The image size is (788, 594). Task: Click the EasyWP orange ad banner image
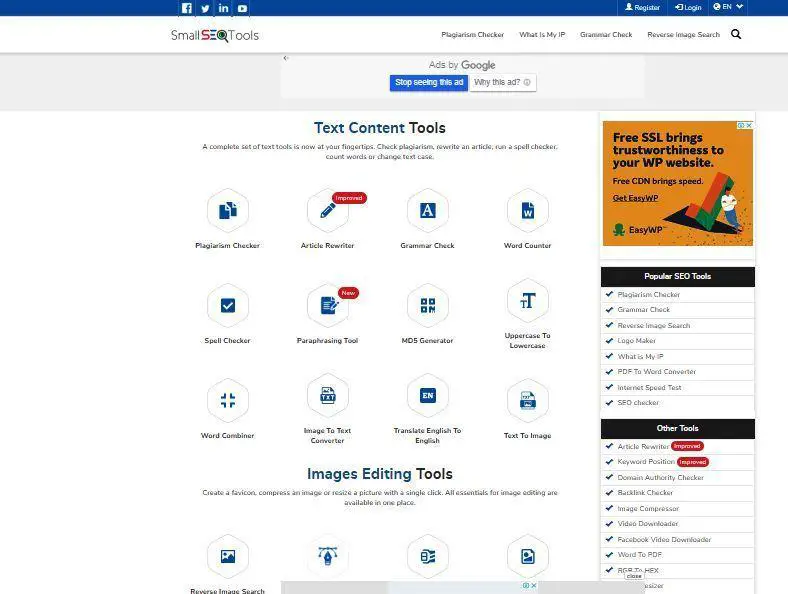pyautogui.click(x=677, y=183)
